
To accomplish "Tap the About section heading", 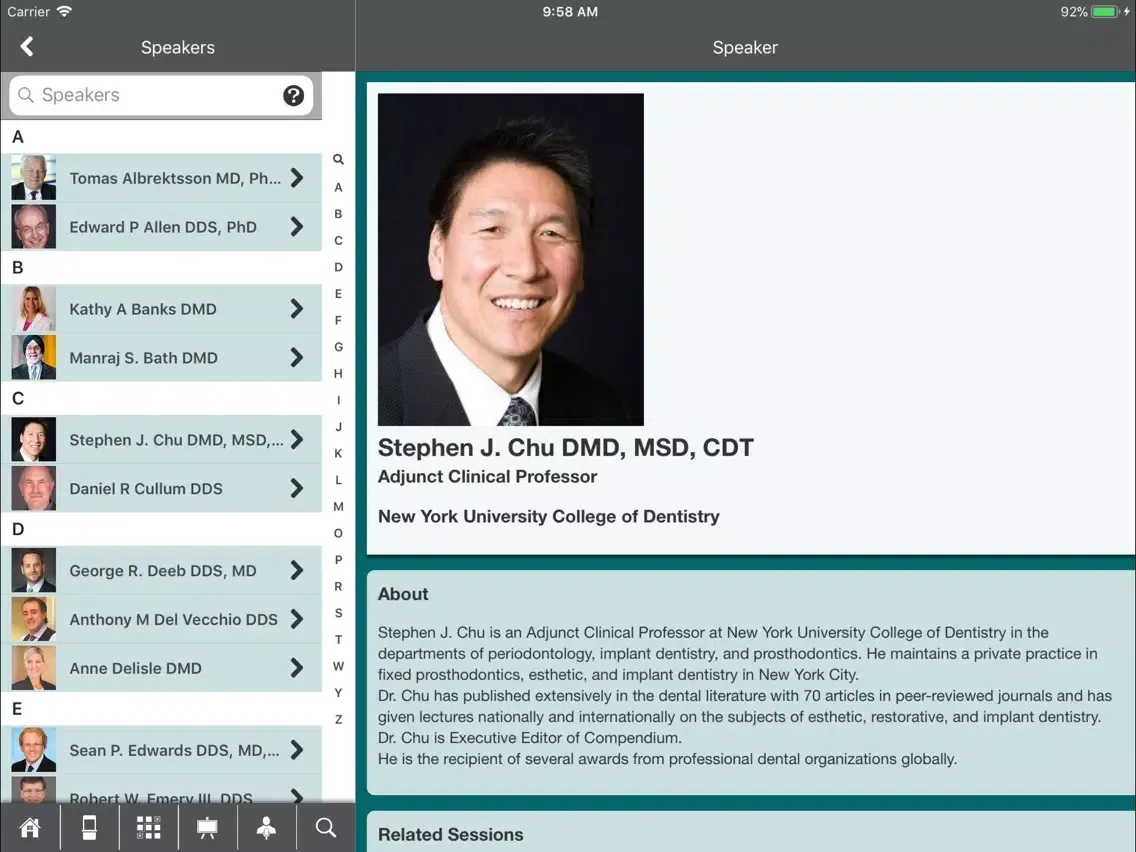I will [x=403, y=594].
